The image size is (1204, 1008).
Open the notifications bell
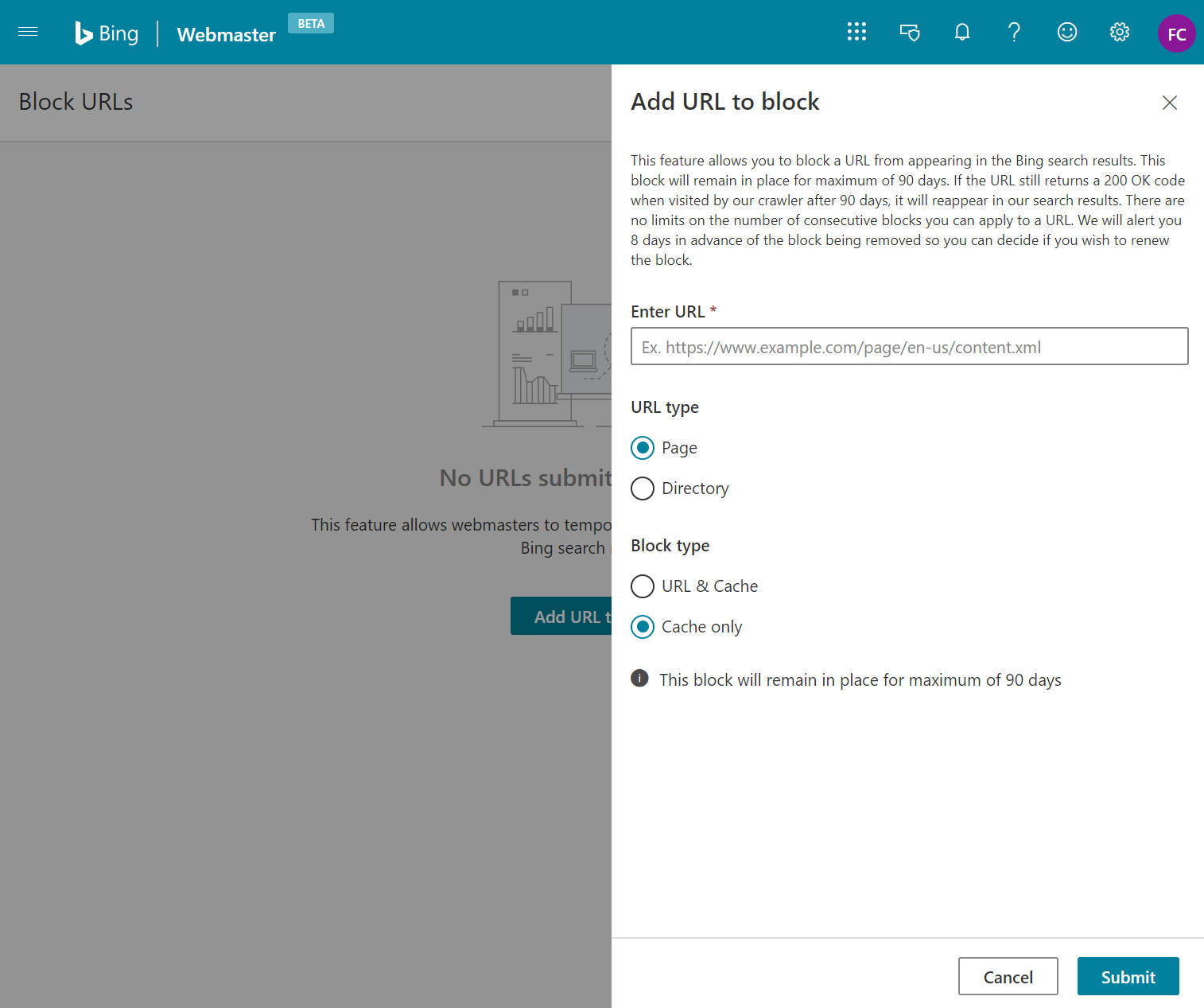(961, 32)
